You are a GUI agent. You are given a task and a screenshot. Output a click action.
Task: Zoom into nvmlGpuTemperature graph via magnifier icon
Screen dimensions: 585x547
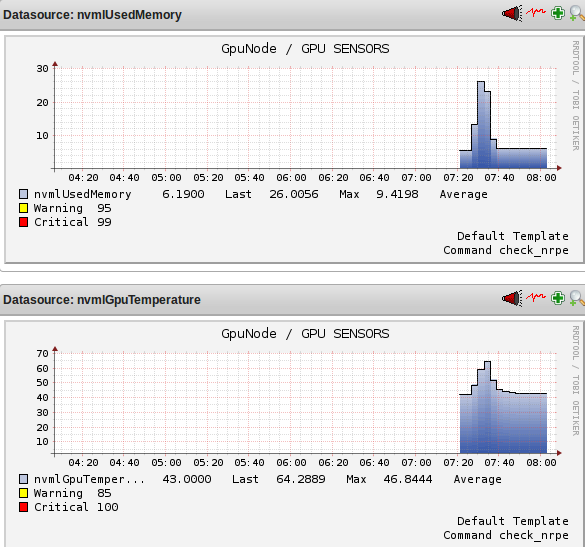pyautogui.click(x=577, y=298)
